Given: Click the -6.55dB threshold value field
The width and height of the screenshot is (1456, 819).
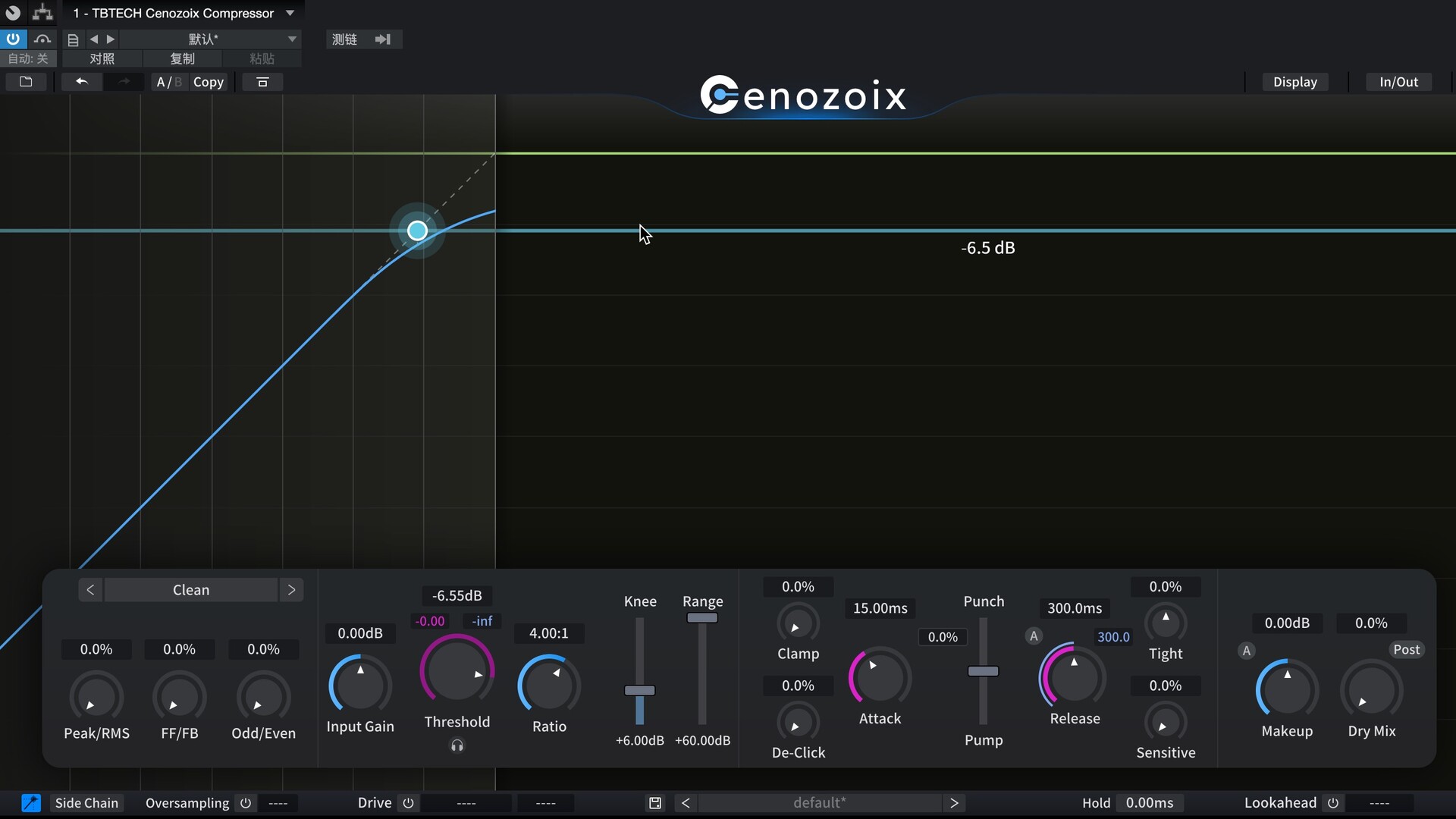Looking at the screenshot, I should (x=457, y=596).
